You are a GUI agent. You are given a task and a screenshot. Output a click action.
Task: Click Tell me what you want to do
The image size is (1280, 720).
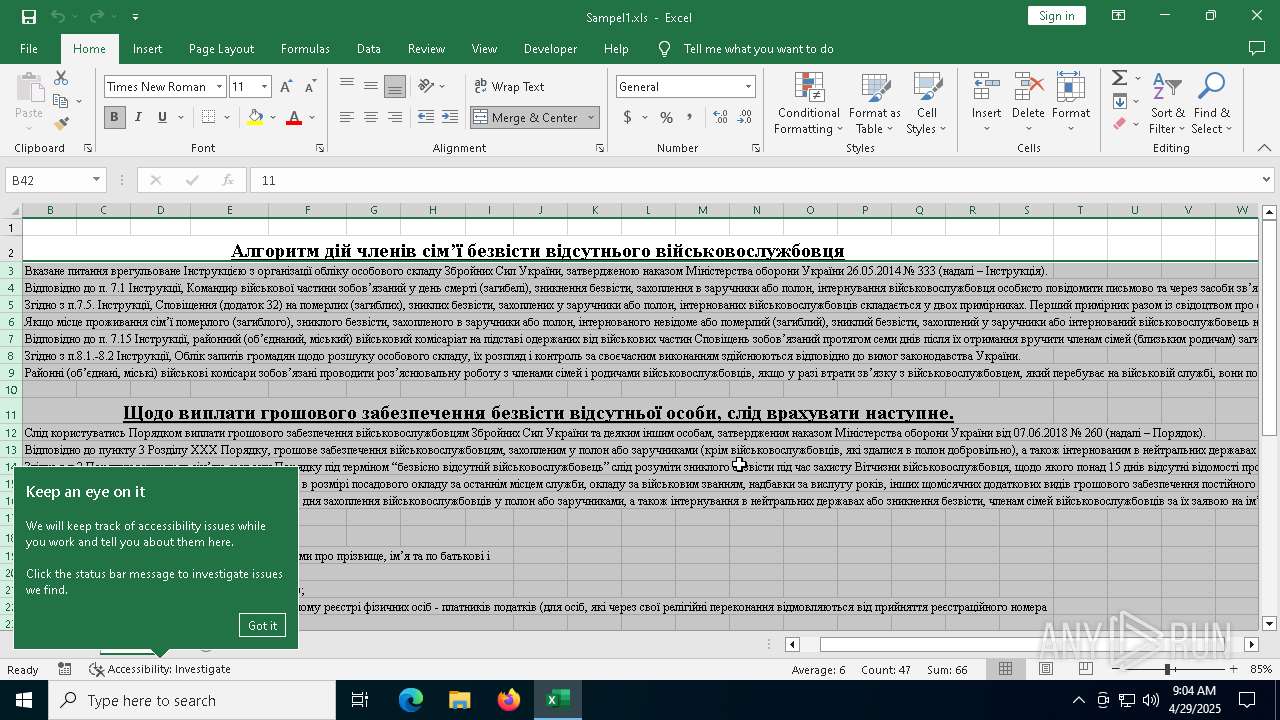pos(758,48)
